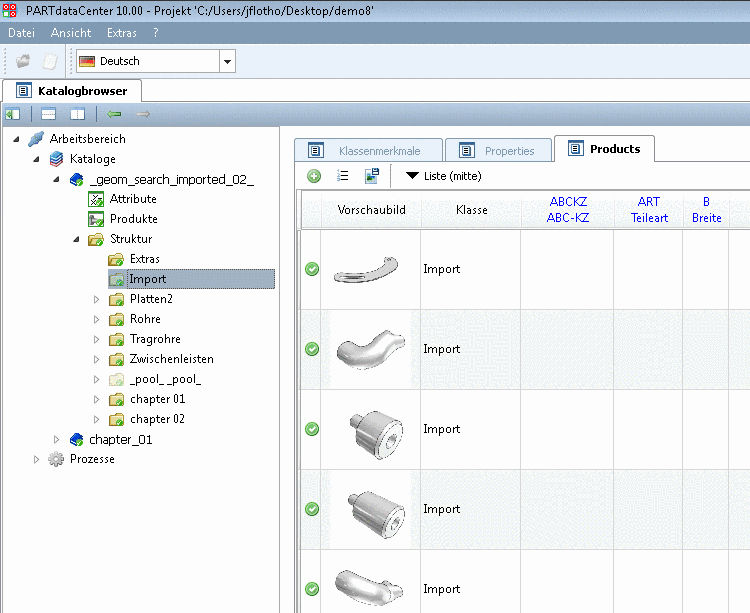The image size is (750, 613).
Task: Click the numbered list toolbar icon
Action: [343, 176]
